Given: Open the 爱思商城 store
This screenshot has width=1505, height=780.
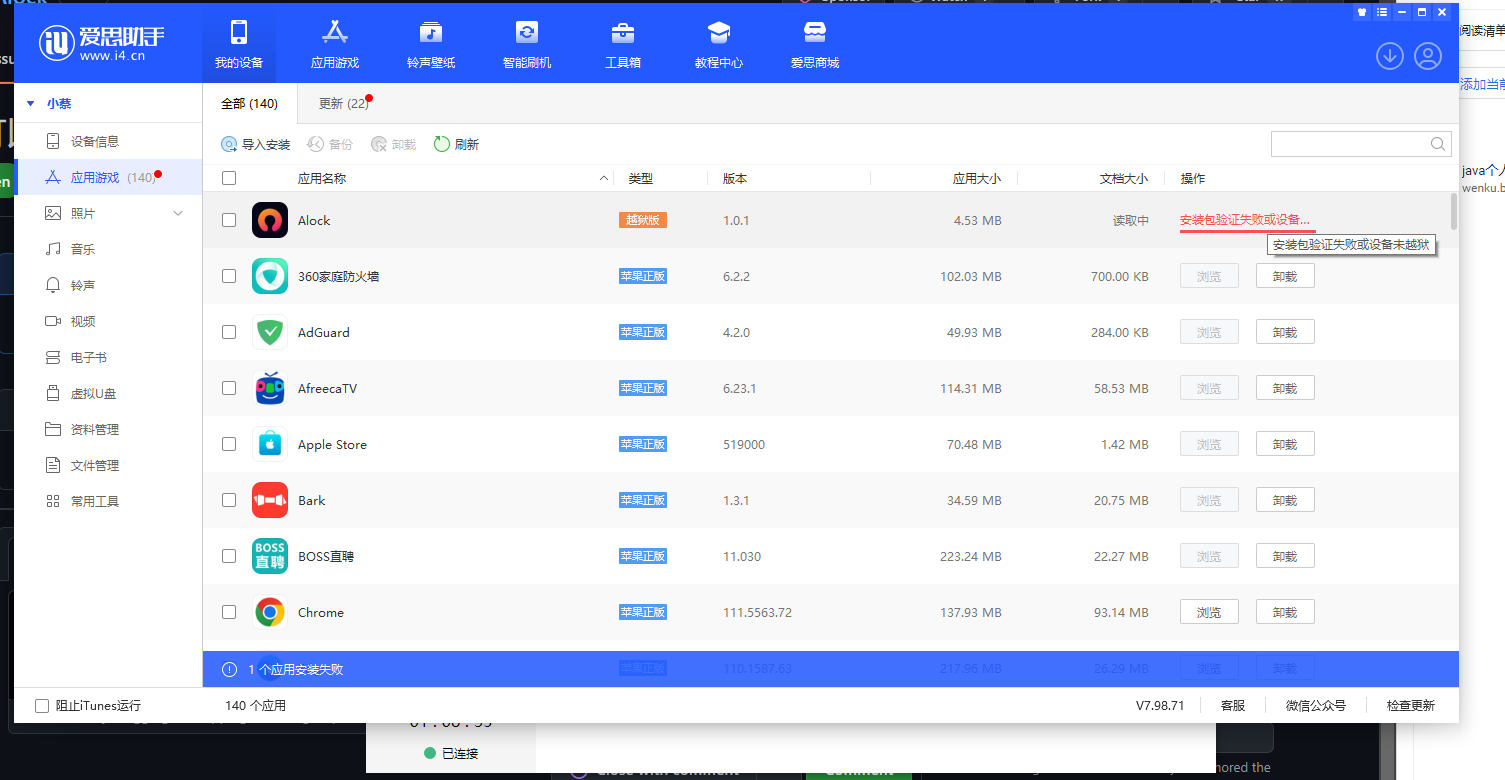Looking at the screenshot, I should click(x=814, y=44).
